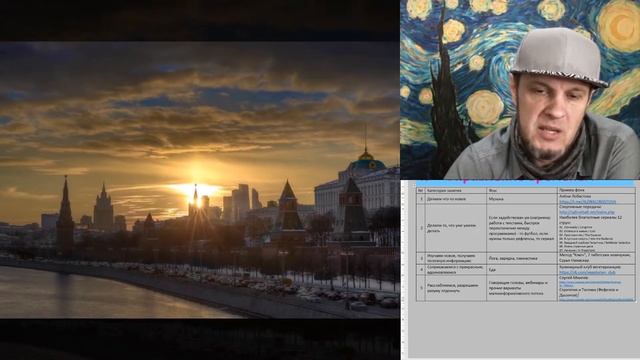Select the "Категория занятия" header cell
This screenshot has width=640, height=360.
456,191
